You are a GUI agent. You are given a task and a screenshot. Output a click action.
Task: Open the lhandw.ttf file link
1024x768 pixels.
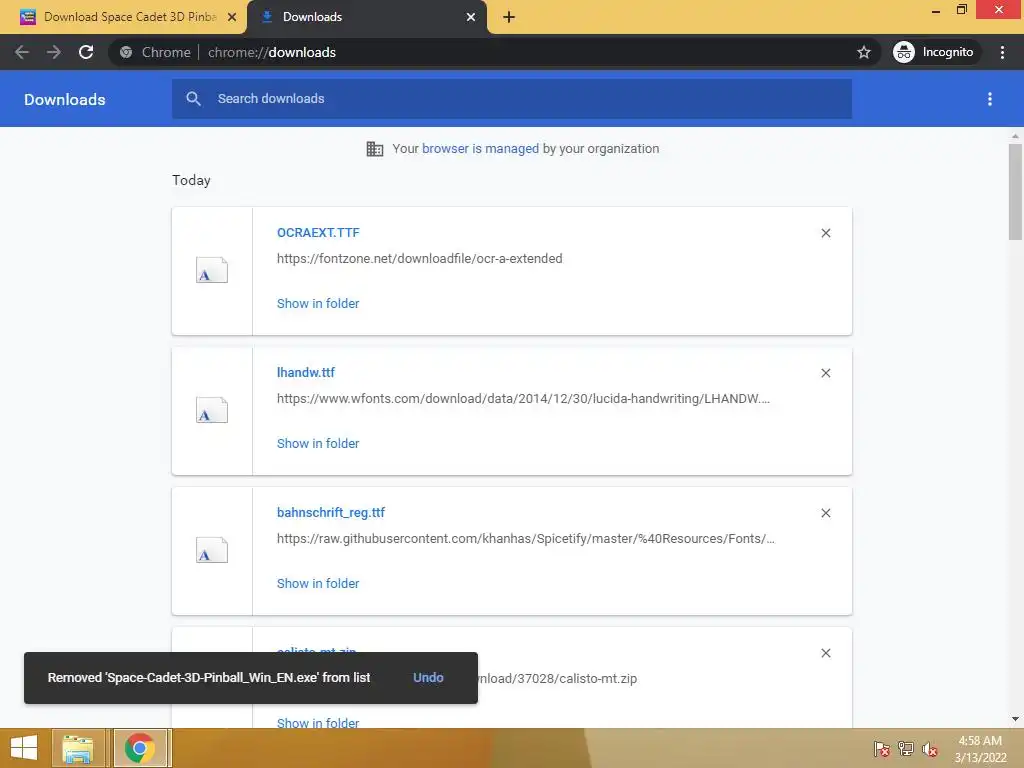pyautogui.click(x=306, y=372)
